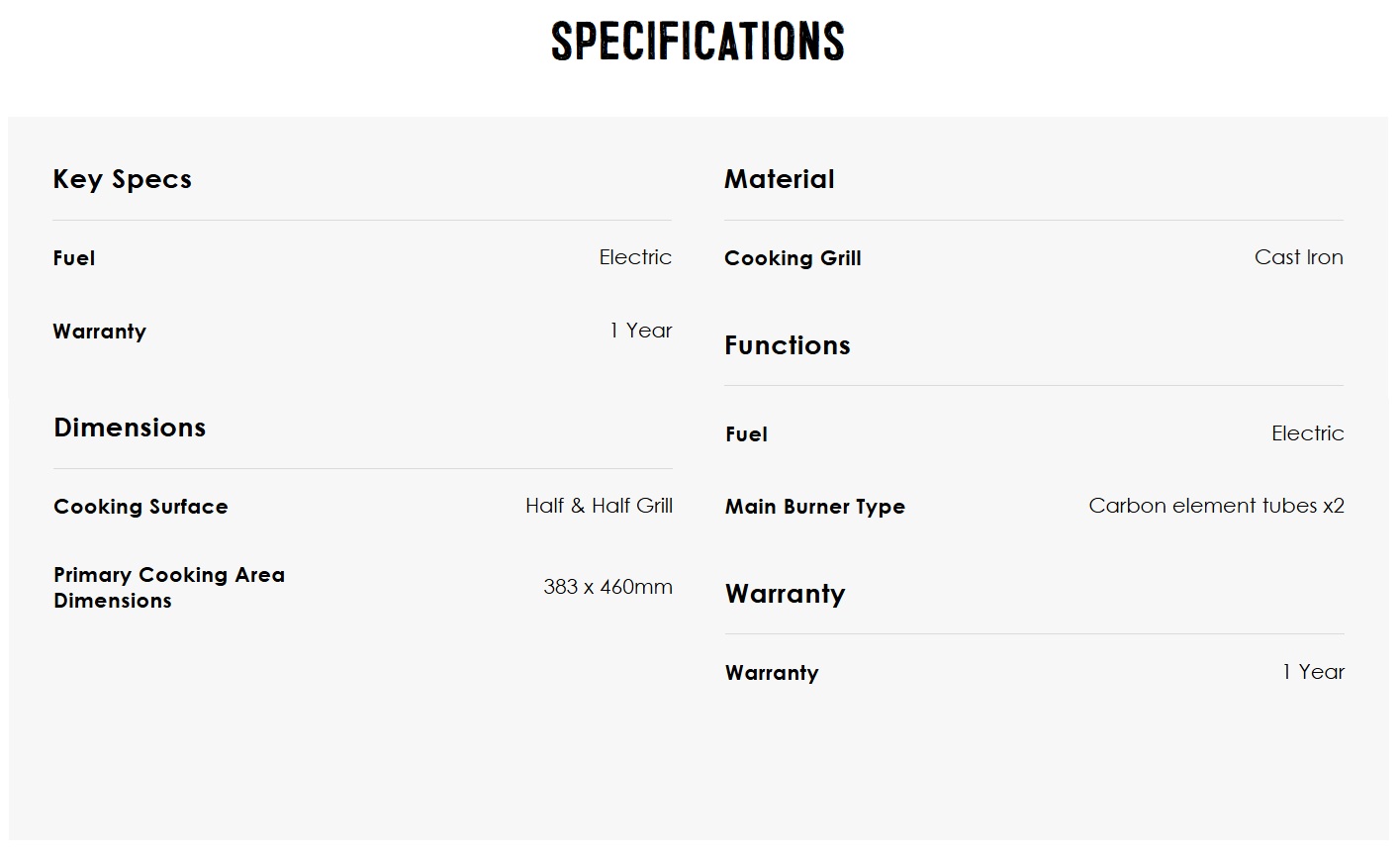Click the Main Burner Type label
This screenshot has width=1400, height=859.
815,507
